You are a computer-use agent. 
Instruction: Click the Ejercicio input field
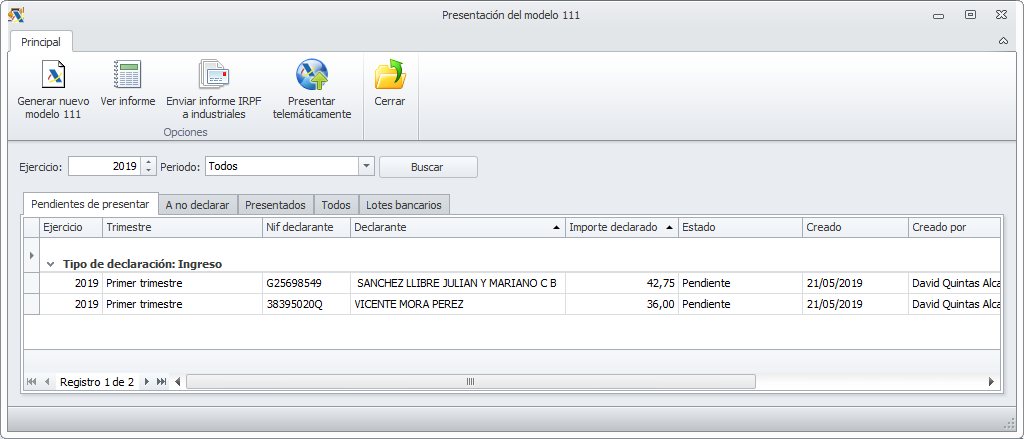tap(104, 167)
